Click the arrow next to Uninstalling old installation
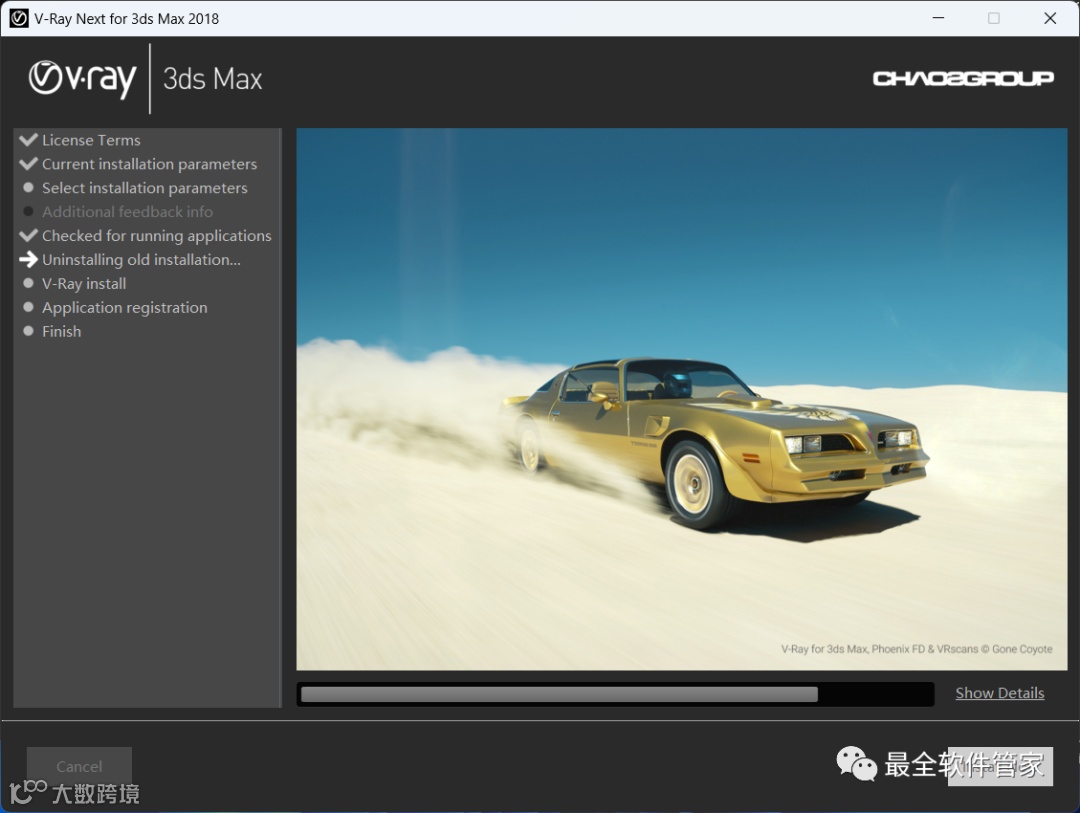 (x=28, y=259)
